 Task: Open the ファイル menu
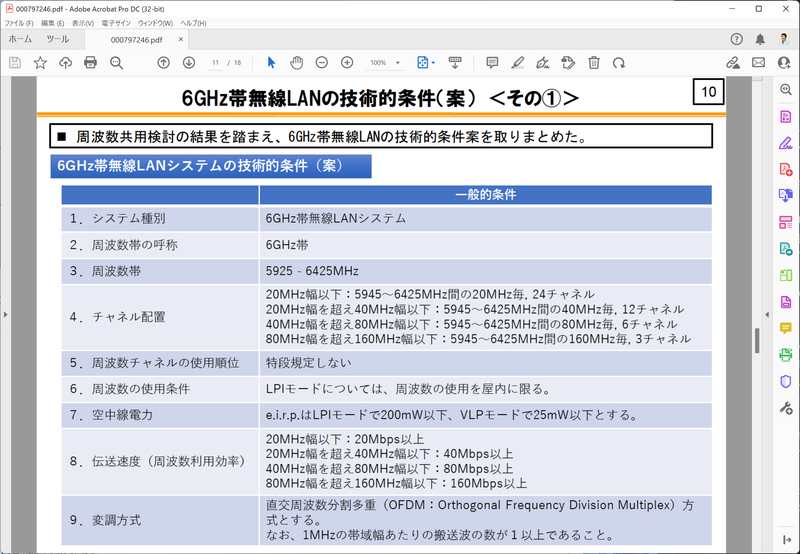coord(19,23)
